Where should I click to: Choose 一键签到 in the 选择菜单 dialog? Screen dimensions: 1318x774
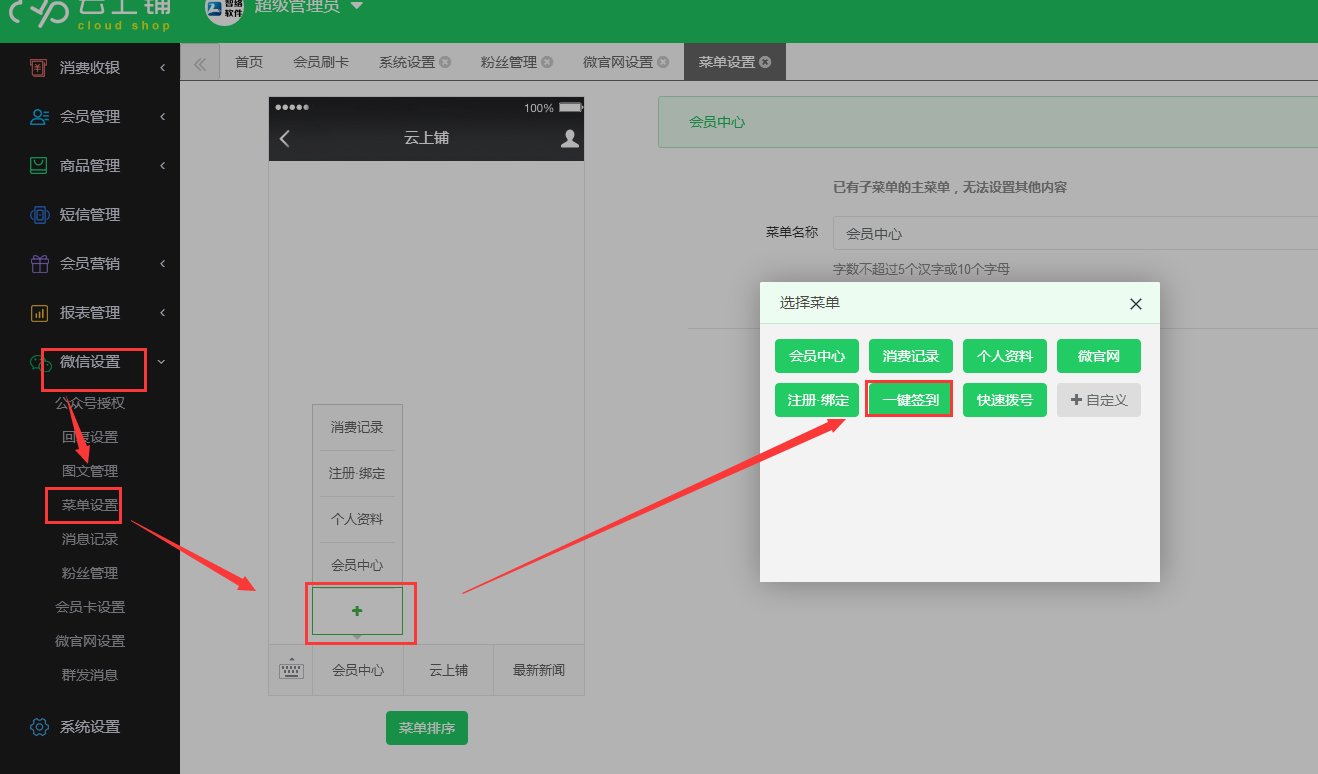point(911,400)
